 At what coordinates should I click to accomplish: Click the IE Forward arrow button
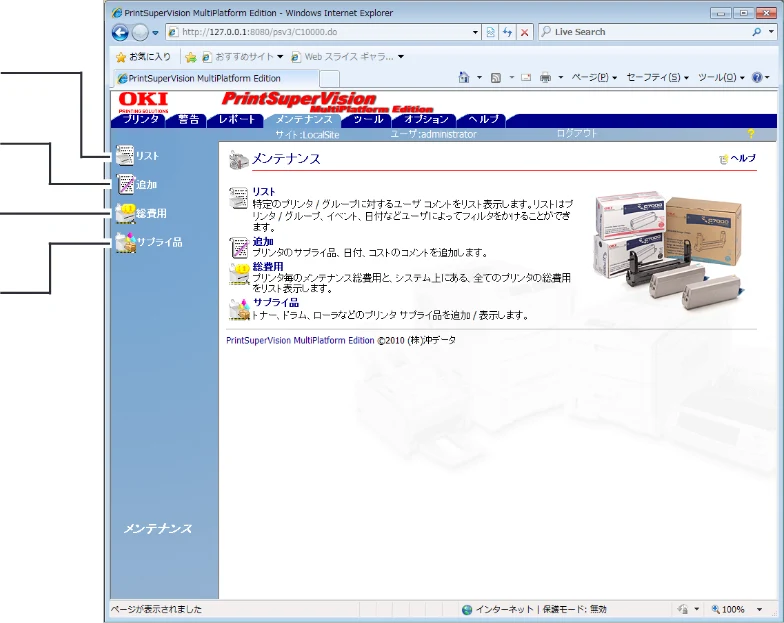click(140, 32)
